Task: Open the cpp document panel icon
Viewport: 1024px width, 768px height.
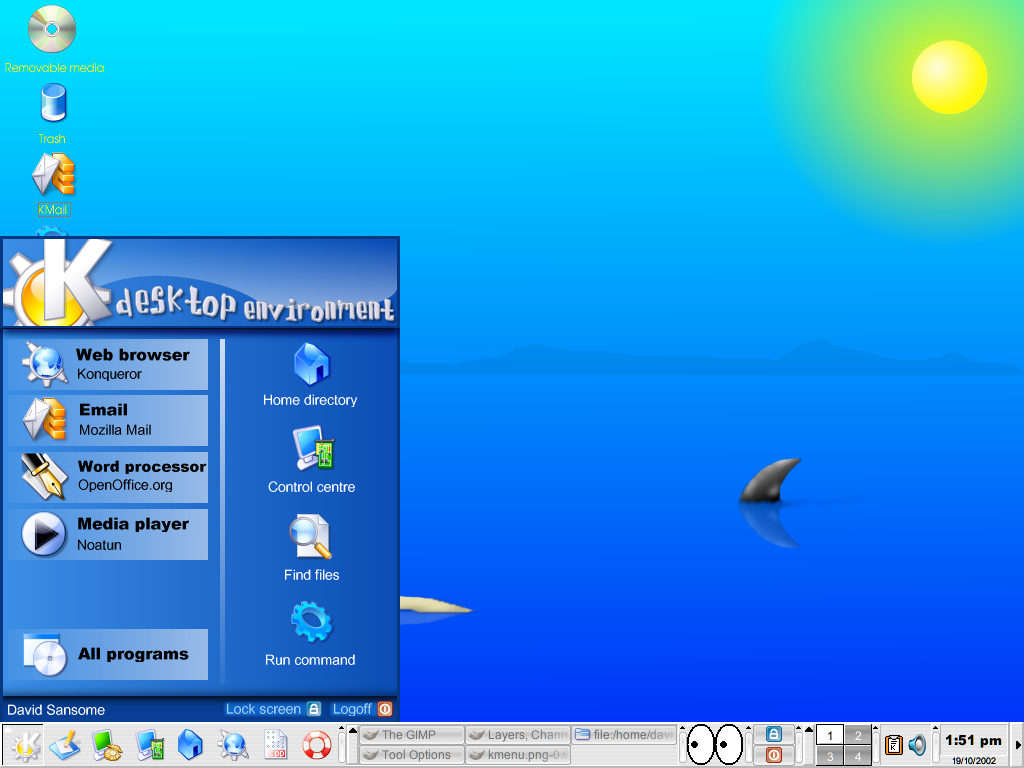Action: tap(276, 745)
